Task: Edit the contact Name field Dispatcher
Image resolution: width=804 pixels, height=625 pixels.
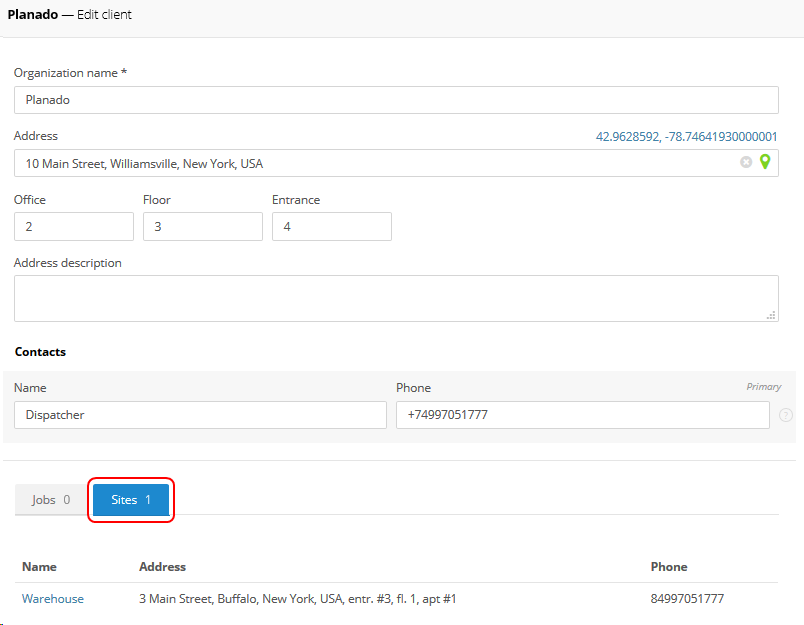Action: [200, 415]
